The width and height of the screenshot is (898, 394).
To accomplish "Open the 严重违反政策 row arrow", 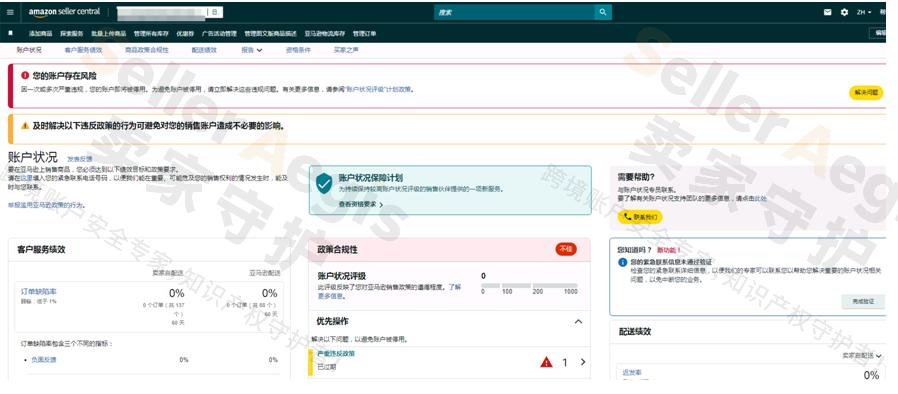I will pyautogui.click(x=583, y=362).
